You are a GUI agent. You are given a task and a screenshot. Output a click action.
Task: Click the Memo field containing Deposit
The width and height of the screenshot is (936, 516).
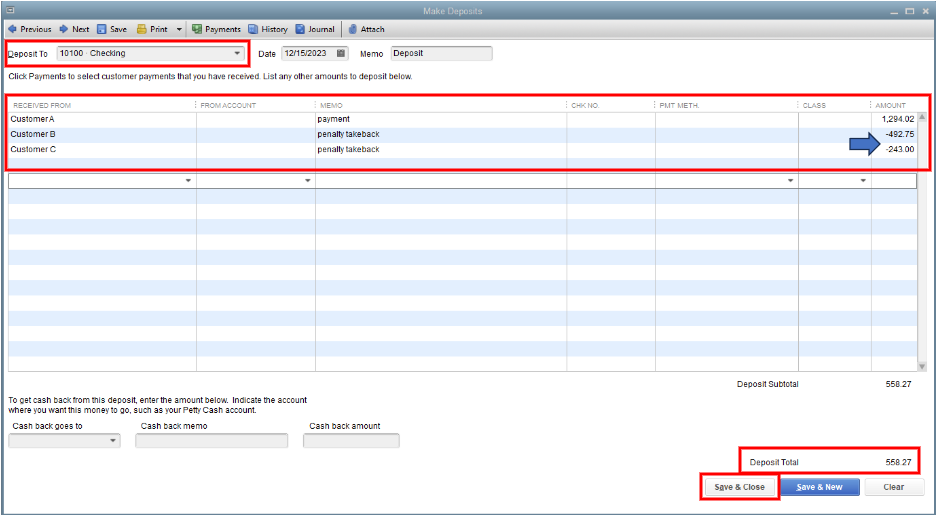pyautogui.click(x=442, y=53)
